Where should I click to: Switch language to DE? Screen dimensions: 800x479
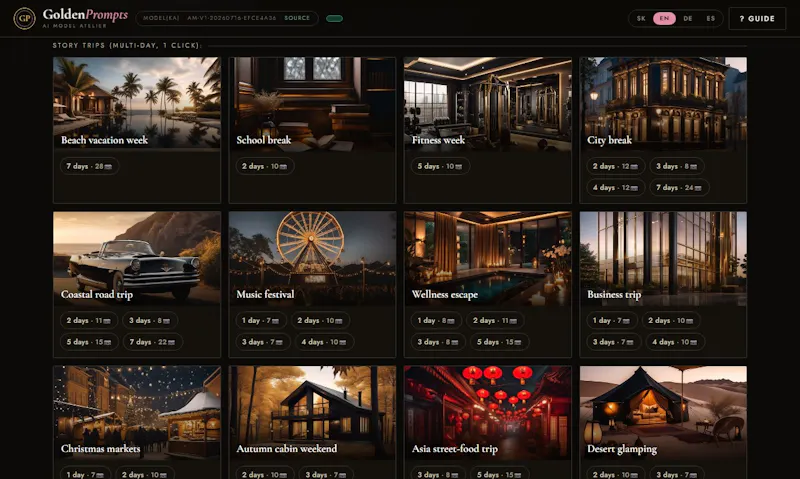(x=688, y=18)
